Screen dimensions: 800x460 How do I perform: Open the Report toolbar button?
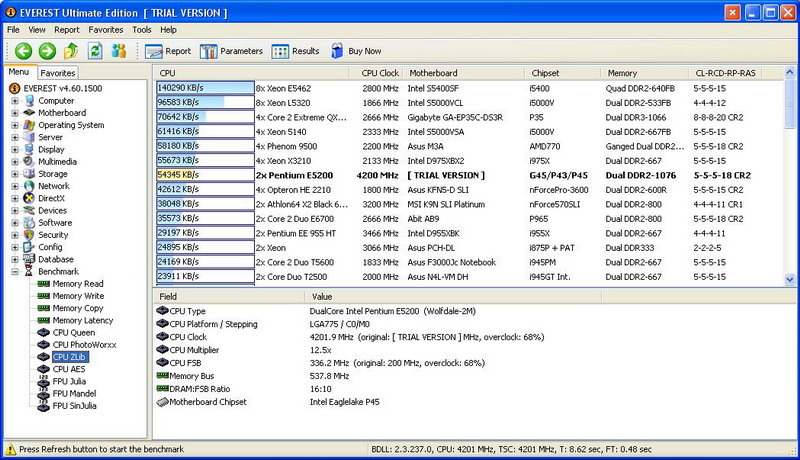coord(168,51)
